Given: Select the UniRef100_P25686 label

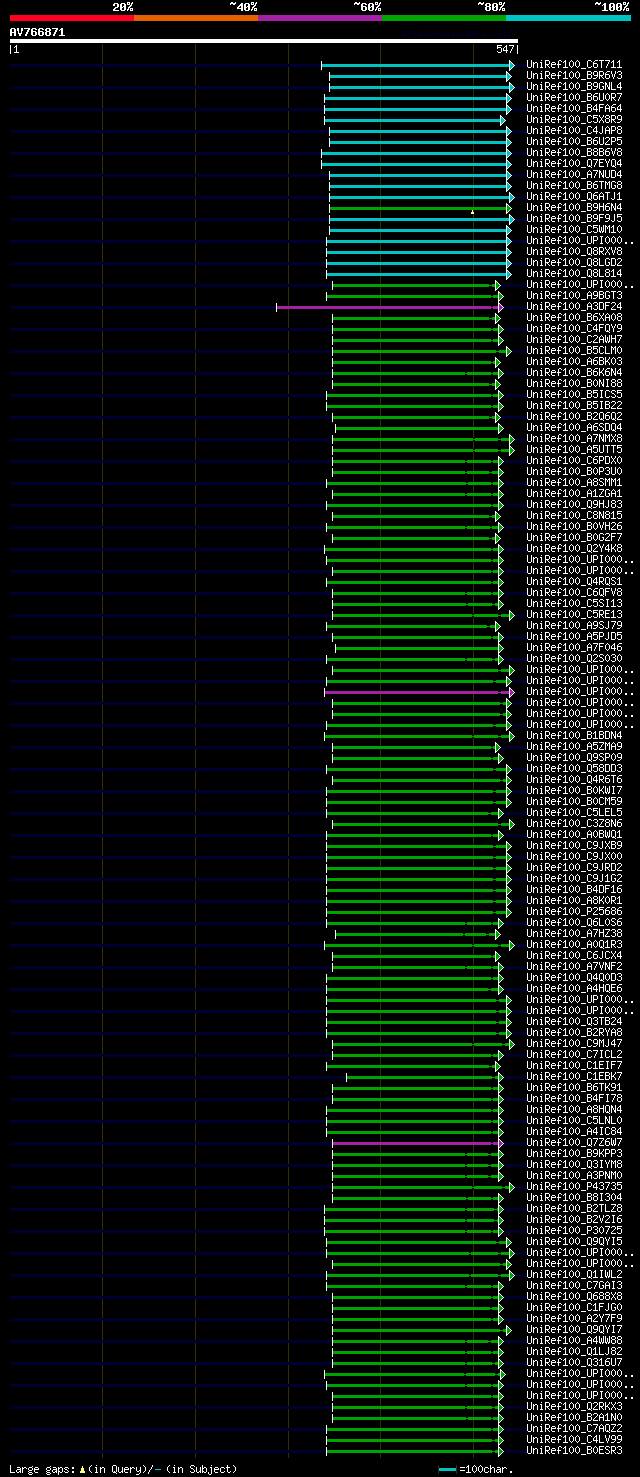Looking at the screenshot, I should [574, 912].
